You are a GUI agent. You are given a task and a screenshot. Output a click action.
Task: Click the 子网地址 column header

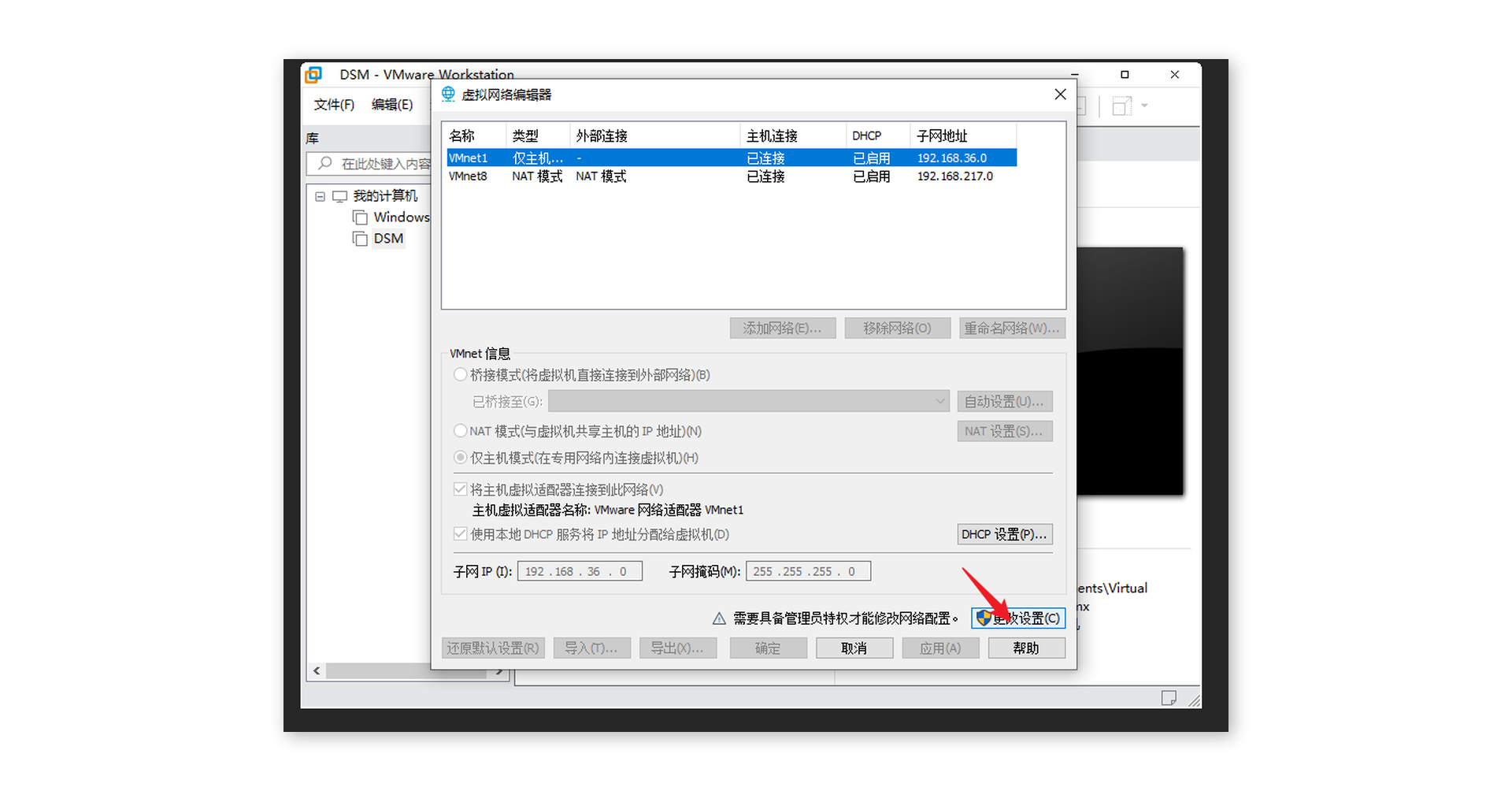click(x=963, y=136)
